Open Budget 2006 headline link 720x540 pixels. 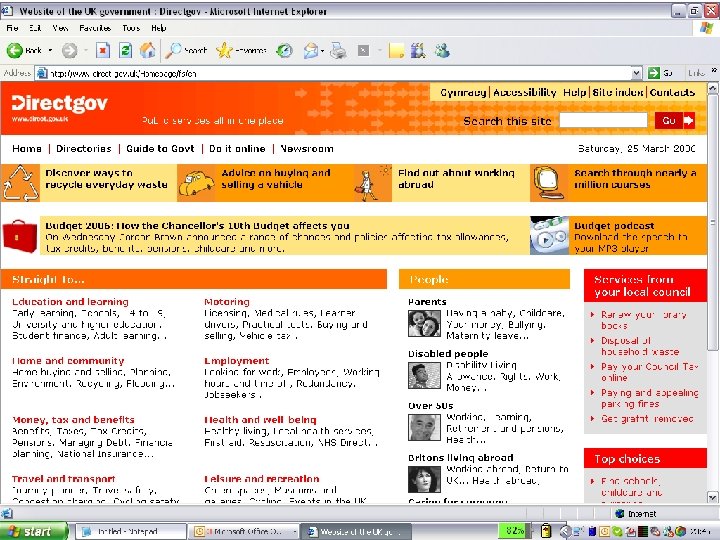coord(197,225)
